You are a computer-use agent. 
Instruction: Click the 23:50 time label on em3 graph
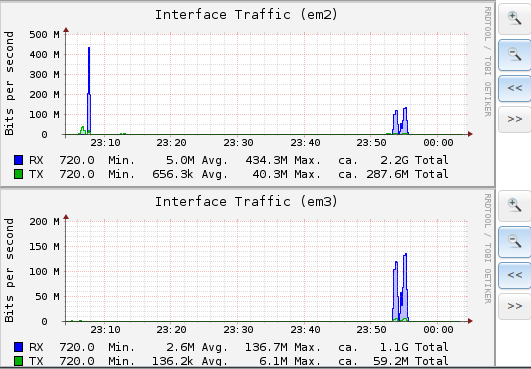(x=371, y=330)
